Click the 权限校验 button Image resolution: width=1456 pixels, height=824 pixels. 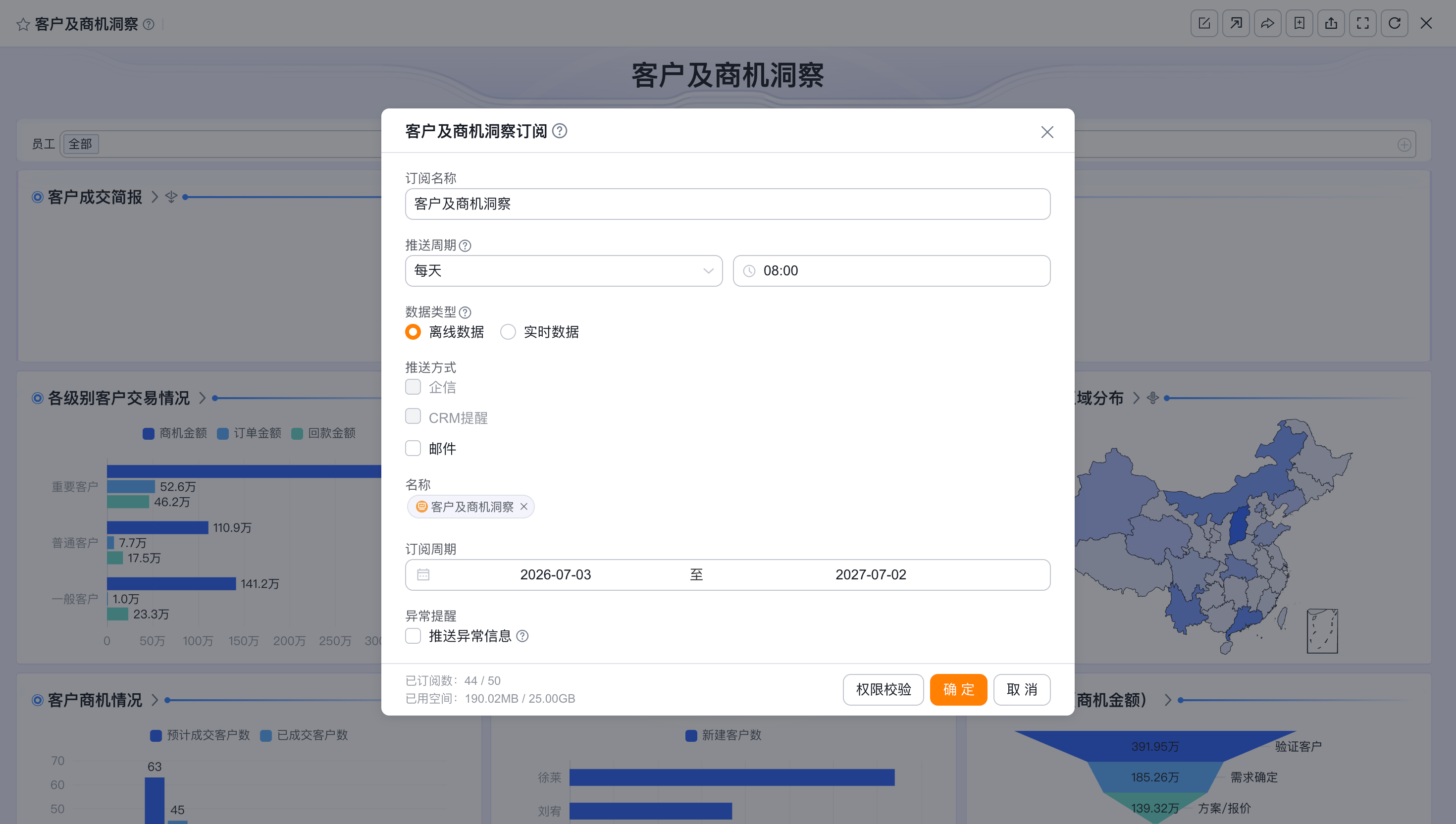coord(884,689)
